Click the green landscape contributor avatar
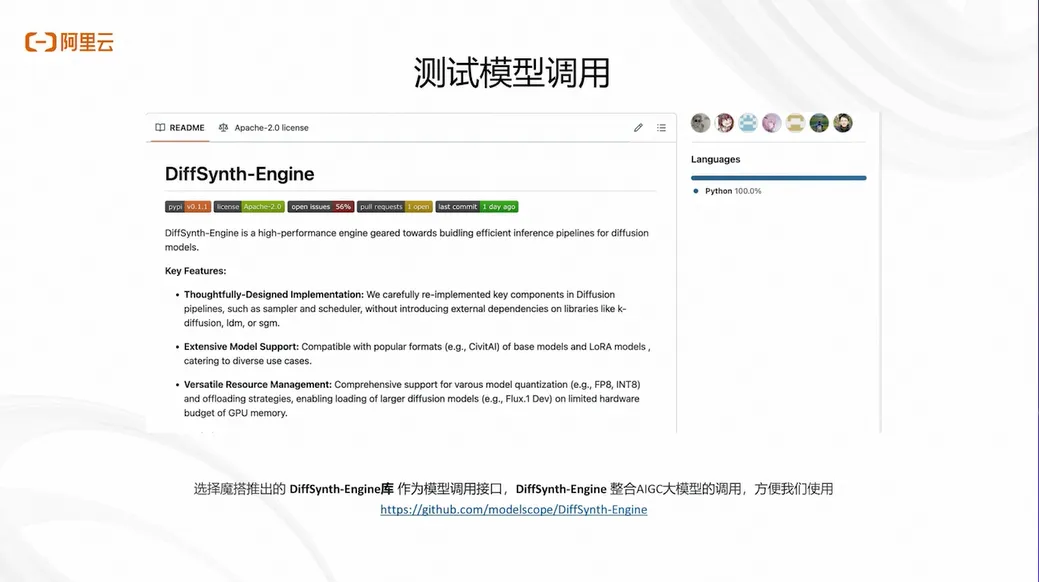This screenshot has height=582, width=1039. (x=819, y=123)
